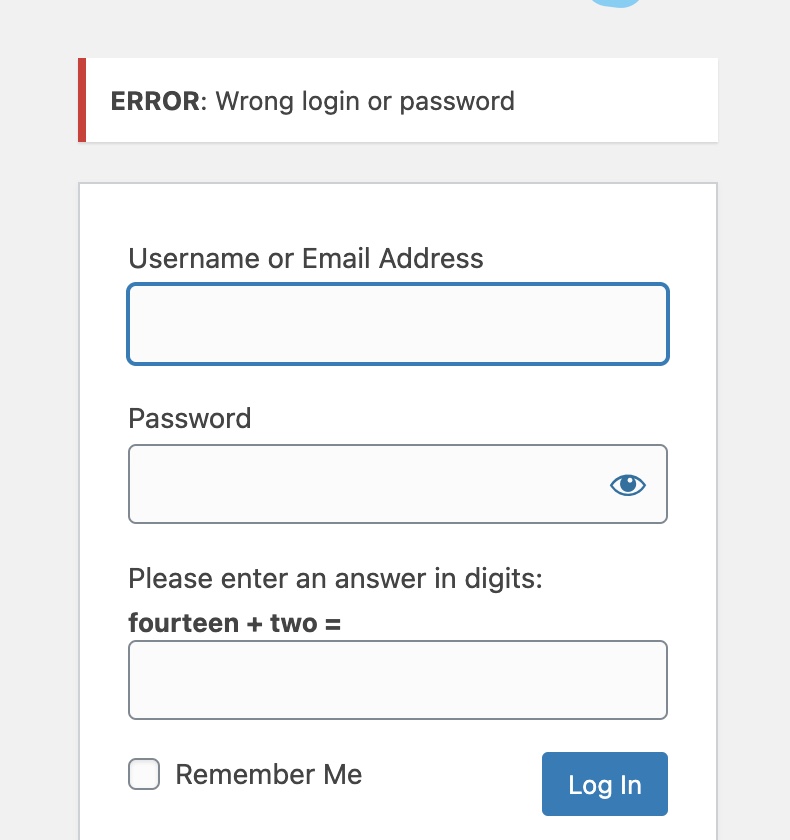Click the "fourteen + two =" captcha question

coord(235,624)
